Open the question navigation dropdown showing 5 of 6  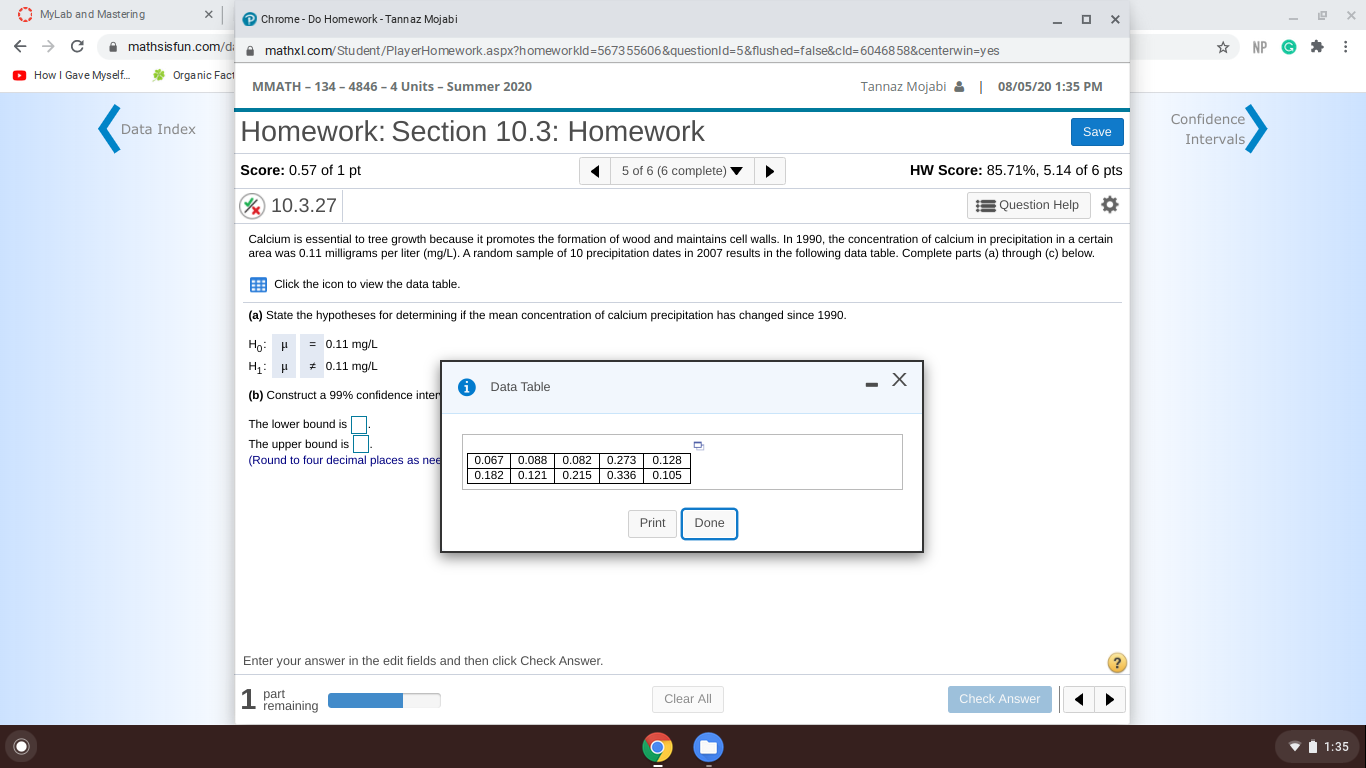click(x=682, y=170)
